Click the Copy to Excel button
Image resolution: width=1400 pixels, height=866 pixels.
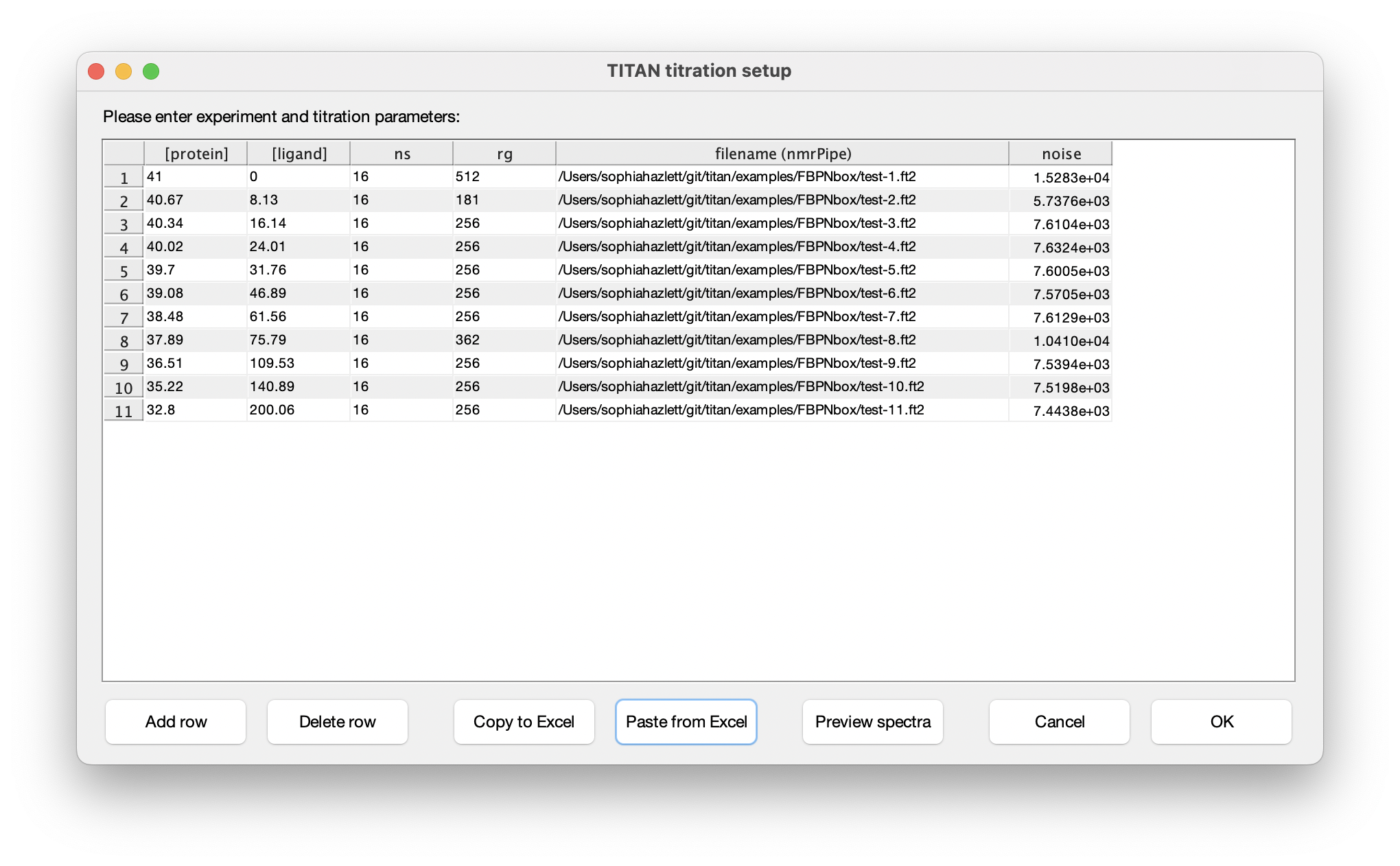click(524, 721)
